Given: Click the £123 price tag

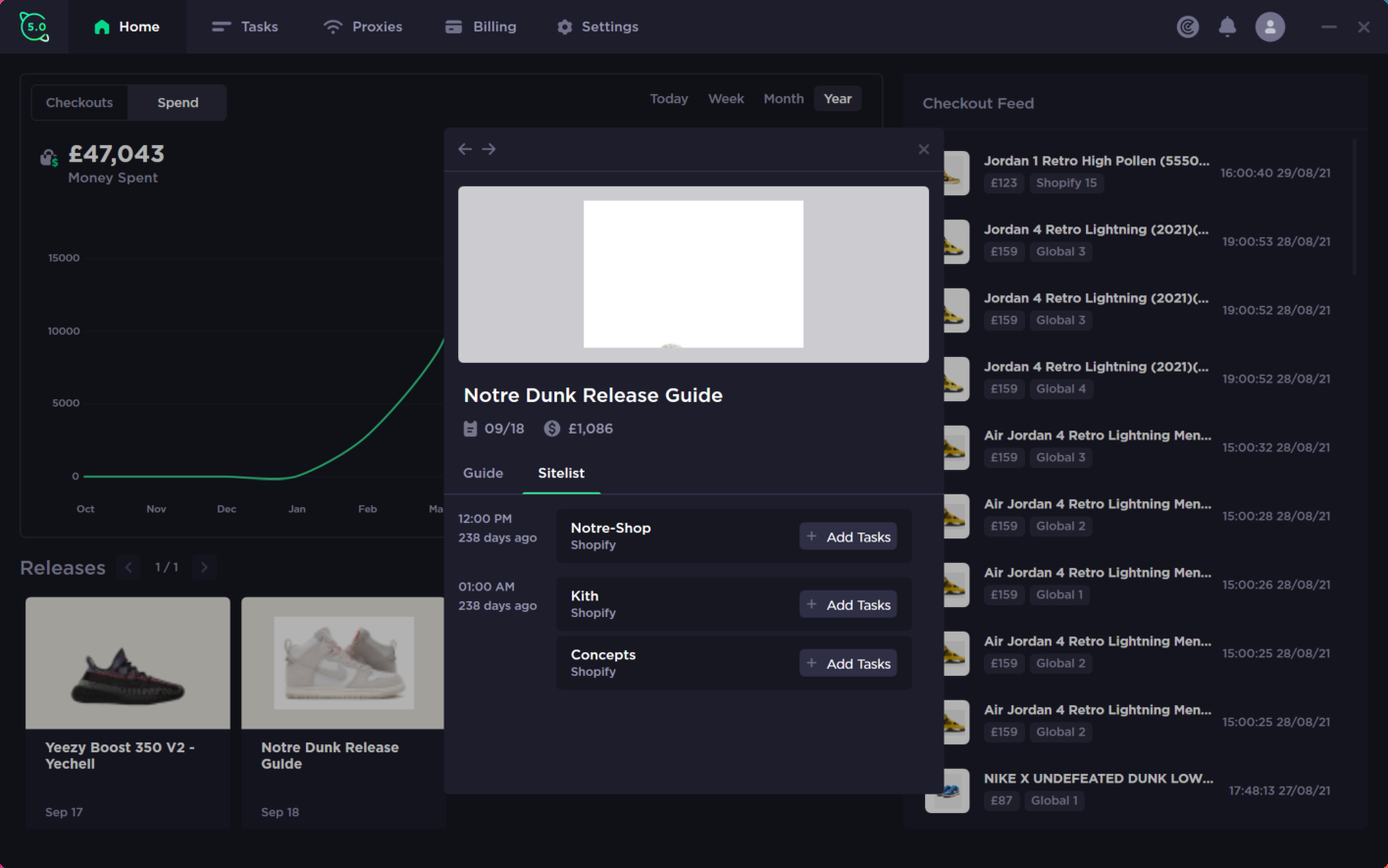Looking at the screenshot, I should click(x=1003, y=183).
